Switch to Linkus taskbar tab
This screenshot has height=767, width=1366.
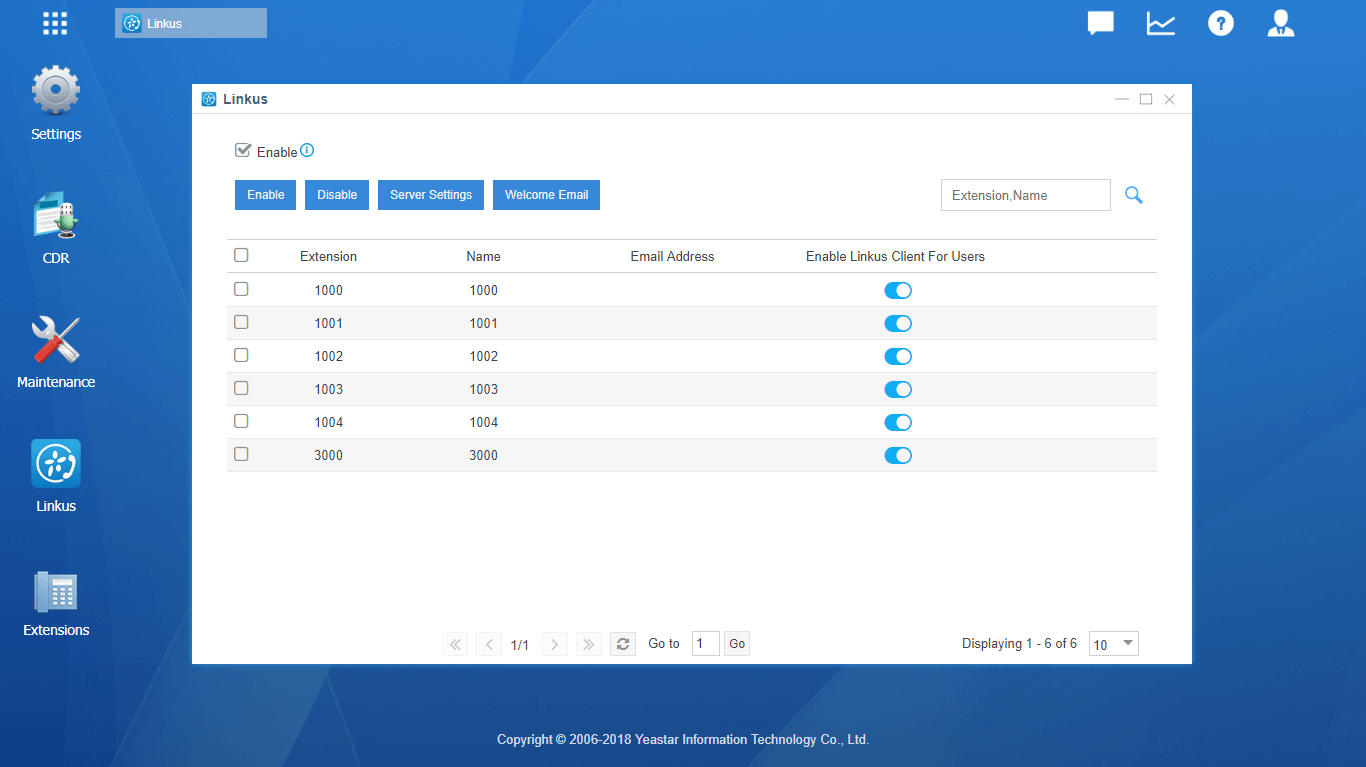tap(191, 23)
